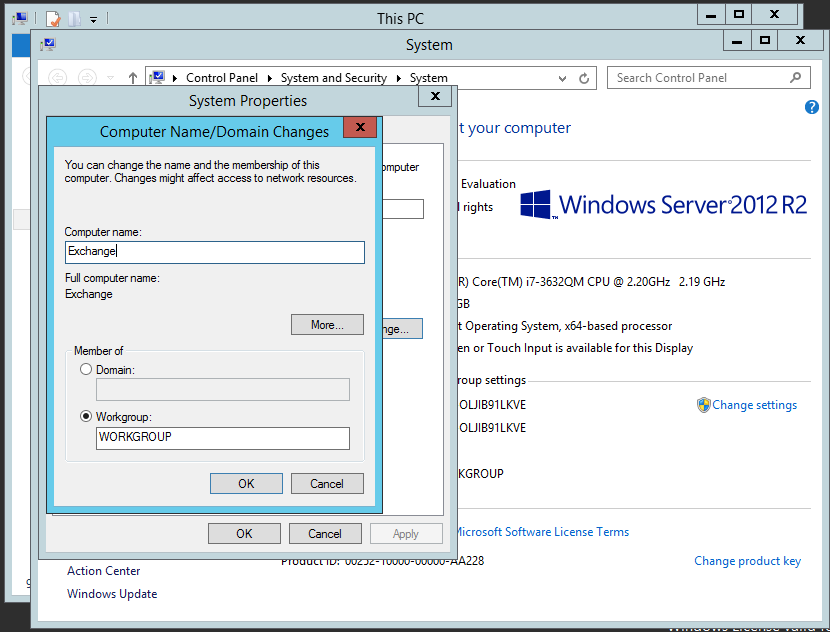Expand arrow after Control Panel breadcrumb
This screenshot has width=830, height=632.
click(x=269, y=78)
